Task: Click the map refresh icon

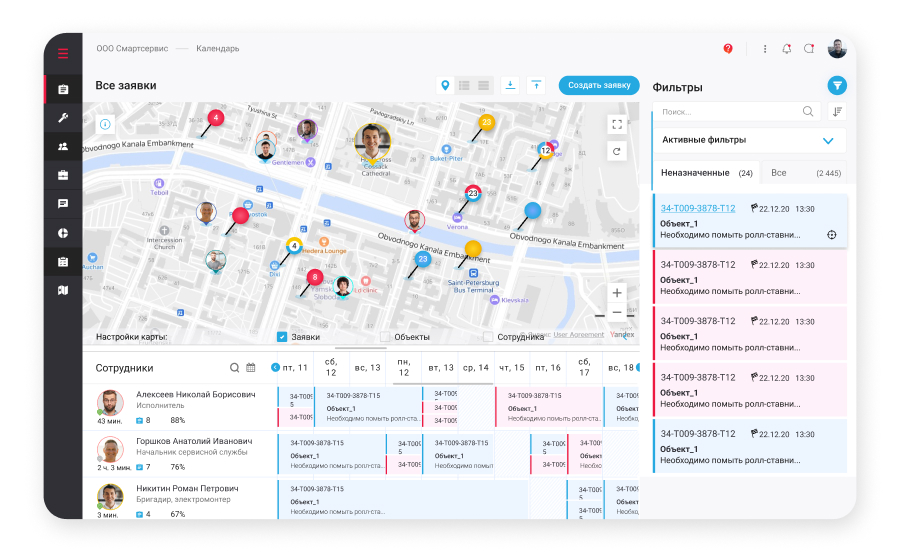Action: click(x=617, y=151)
